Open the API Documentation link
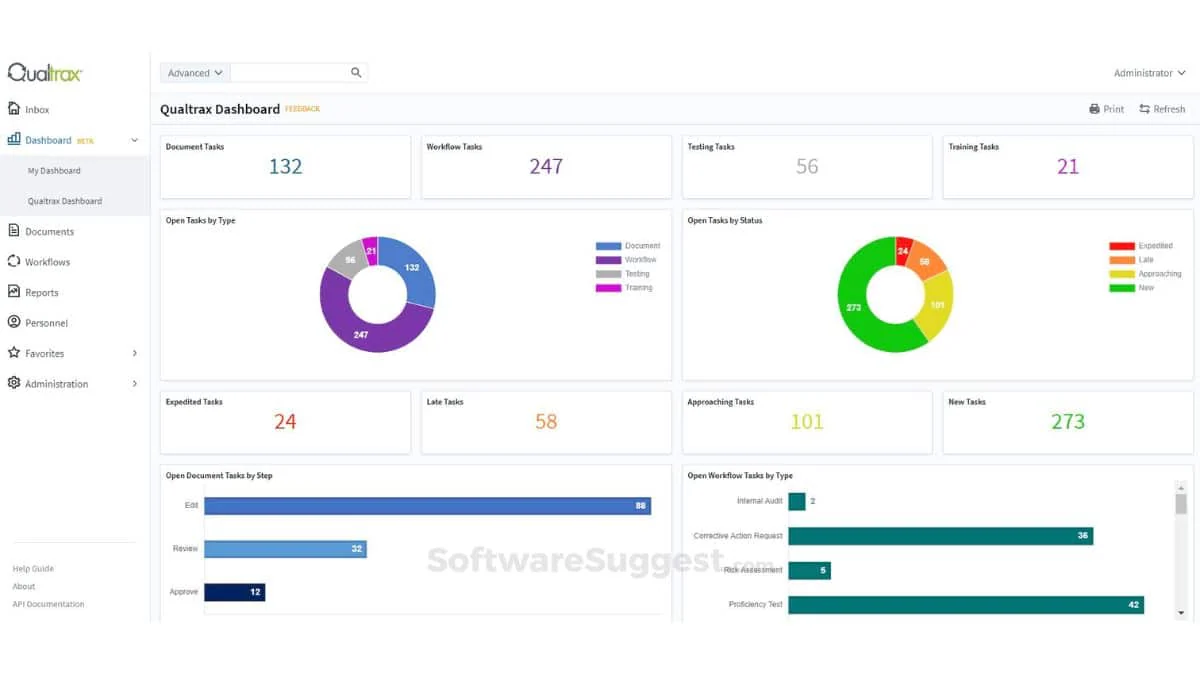Screen dimensions: 1200x675 48,604
